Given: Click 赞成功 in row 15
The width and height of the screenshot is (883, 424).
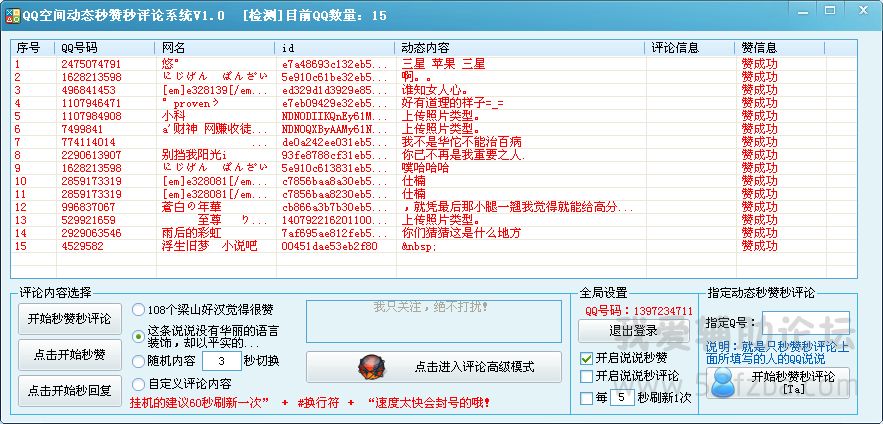Looking at the screenshot, I should point(760,246).
